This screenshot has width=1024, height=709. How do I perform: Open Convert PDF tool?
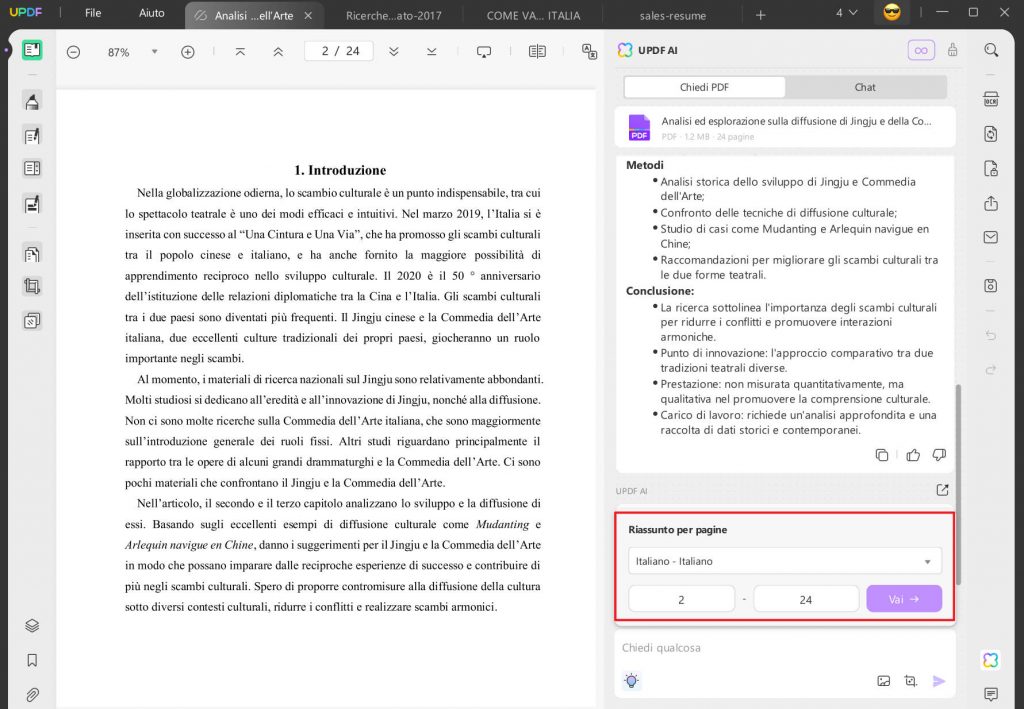991,134
